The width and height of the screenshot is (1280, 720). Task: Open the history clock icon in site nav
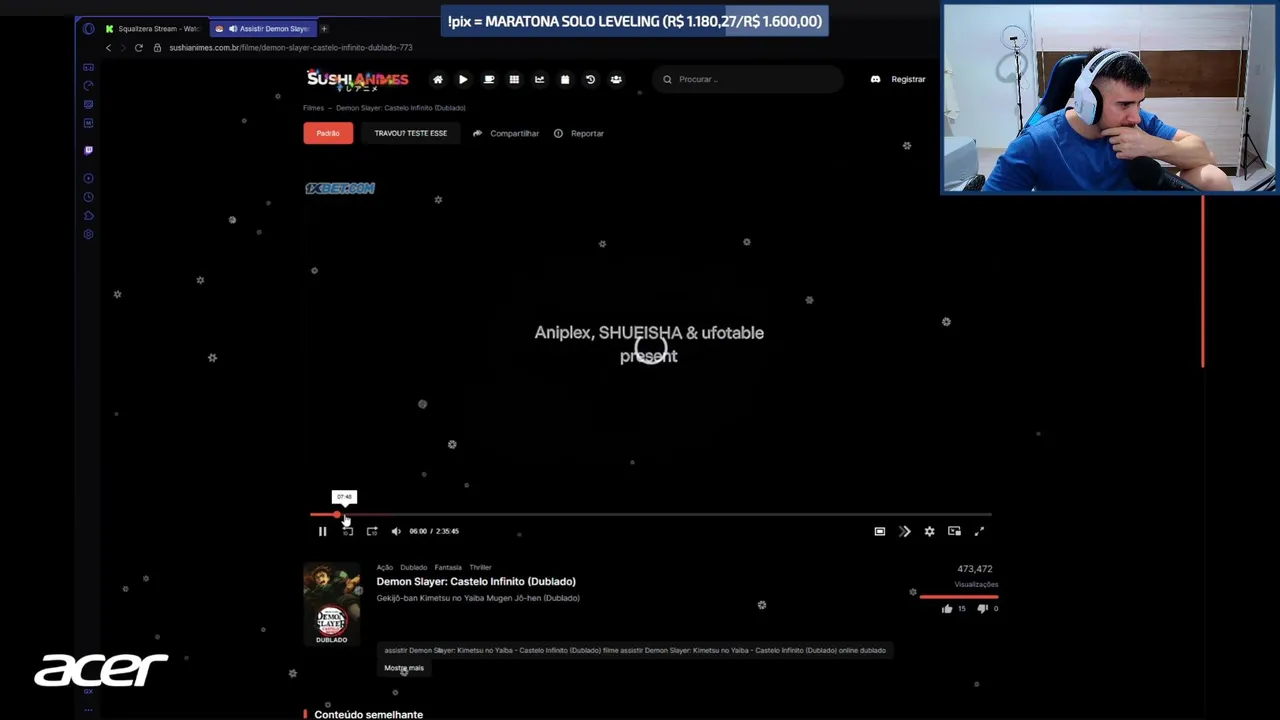590,79
